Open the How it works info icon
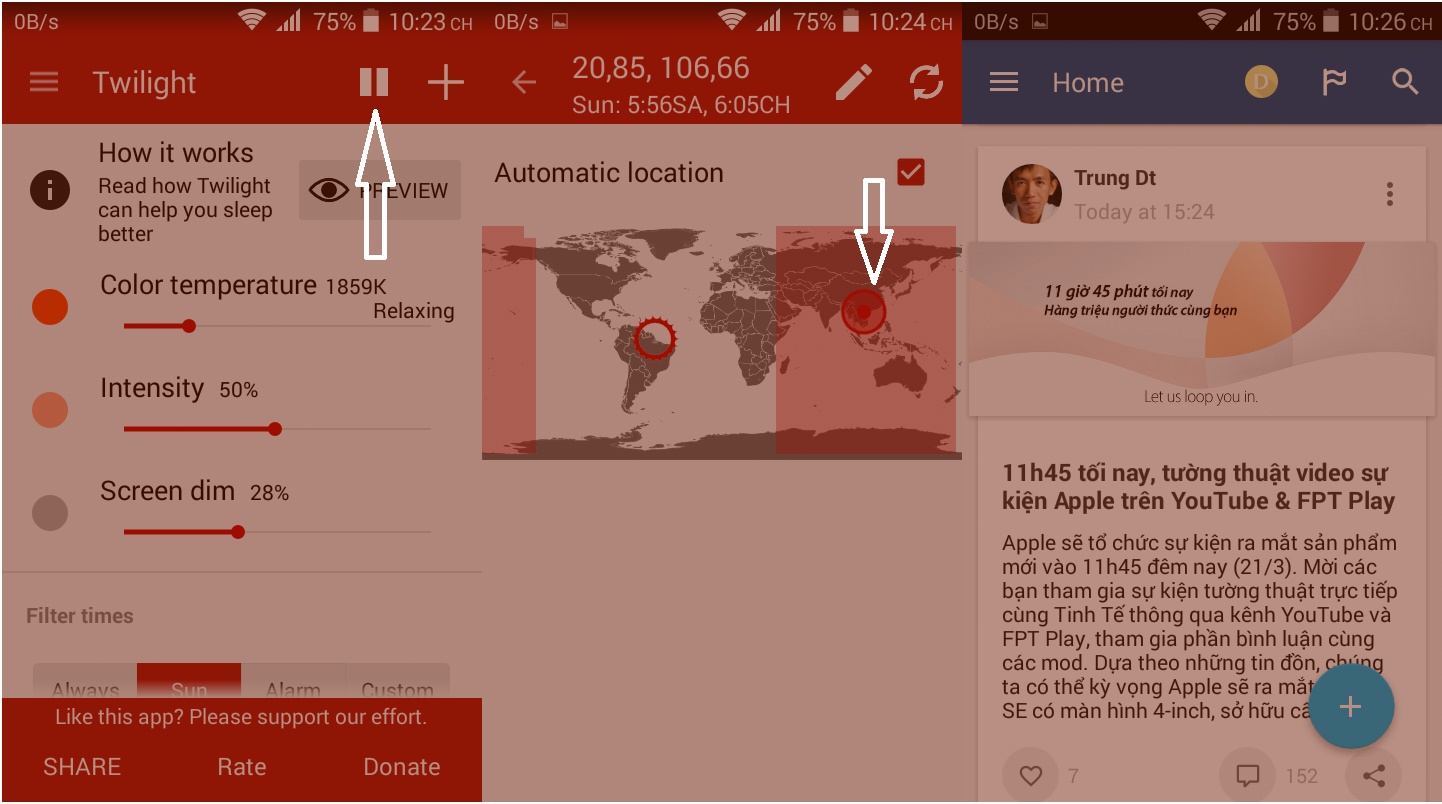This screenshot has height=804, width=1442. coord(50,189)
